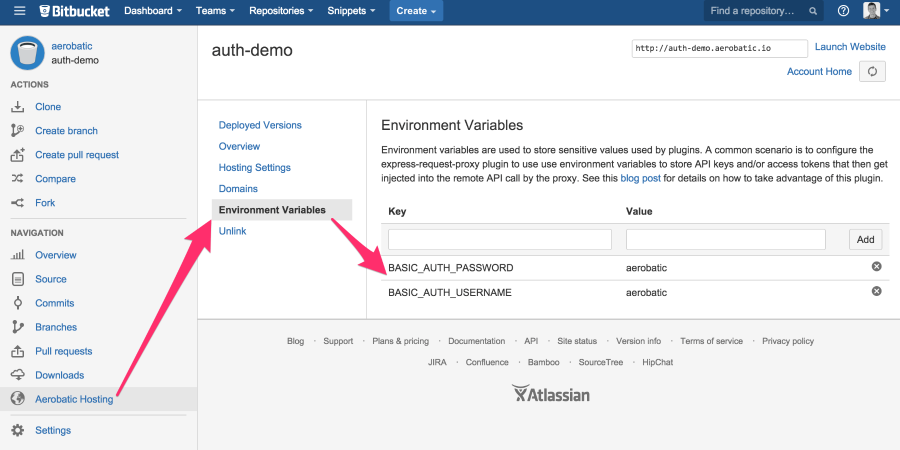
Task: Open Deployed Versions section
Action: pyautogui.click(x=260, y=125)
